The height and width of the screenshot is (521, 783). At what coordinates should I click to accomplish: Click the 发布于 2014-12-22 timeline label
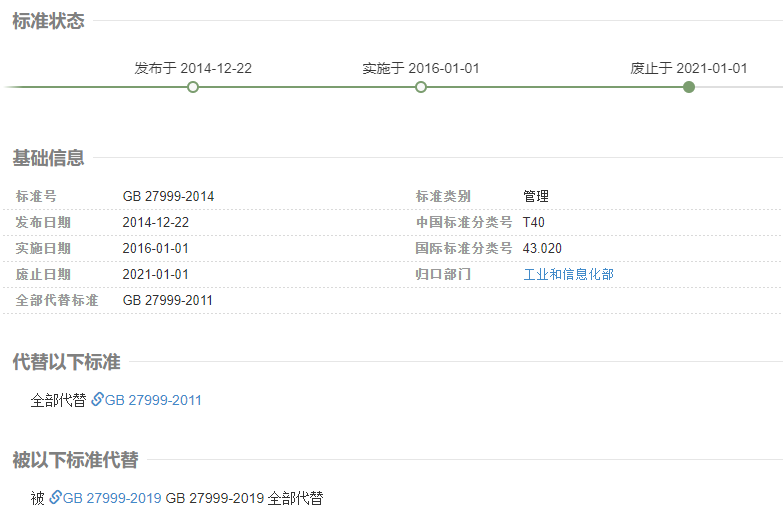(x=193, y=68)
